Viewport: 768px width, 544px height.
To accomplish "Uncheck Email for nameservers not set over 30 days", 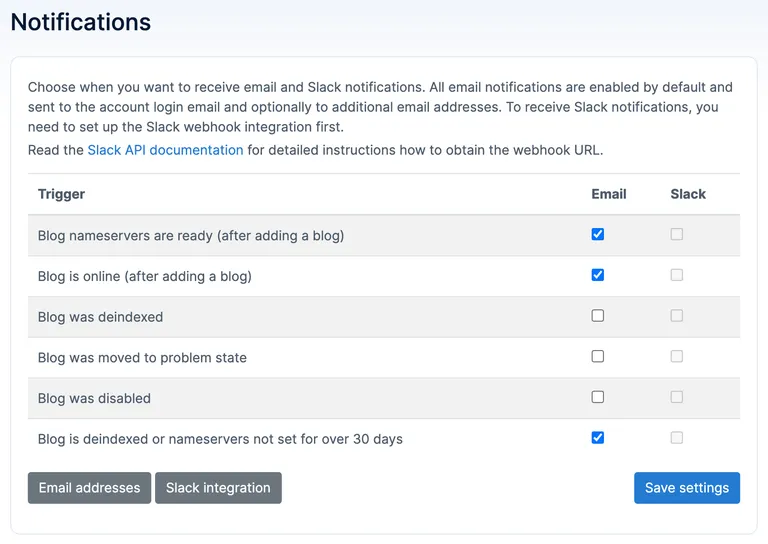I will 598,437.
